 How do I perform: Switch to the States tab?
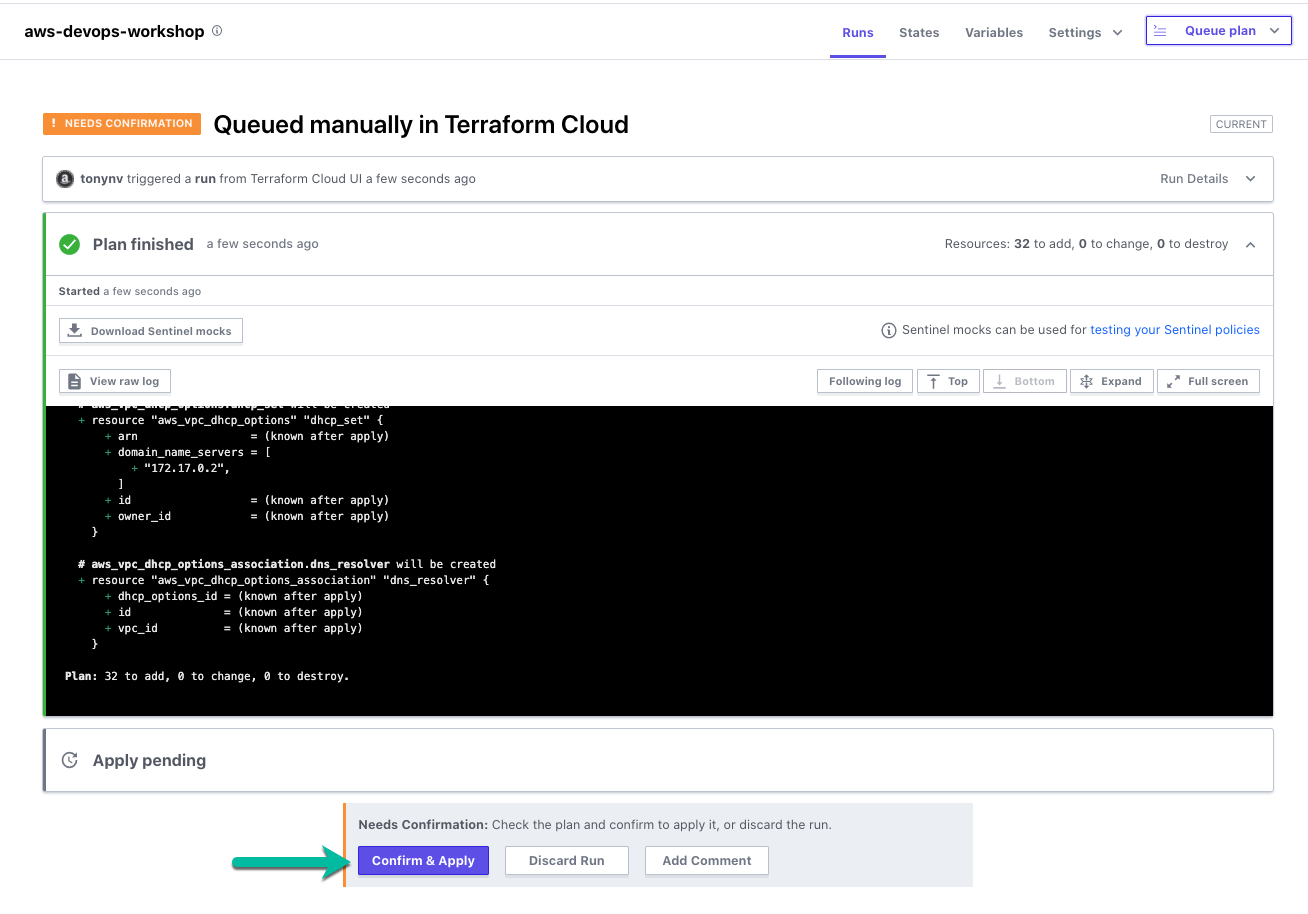(x=919, y=32)
